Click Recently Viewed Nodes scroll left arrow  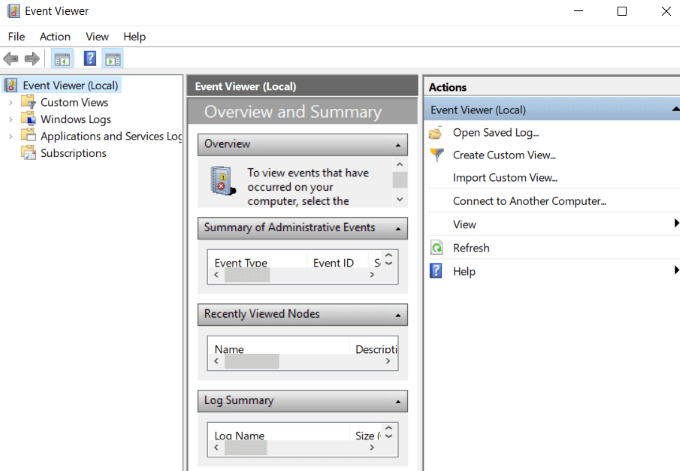click(216, 361)
